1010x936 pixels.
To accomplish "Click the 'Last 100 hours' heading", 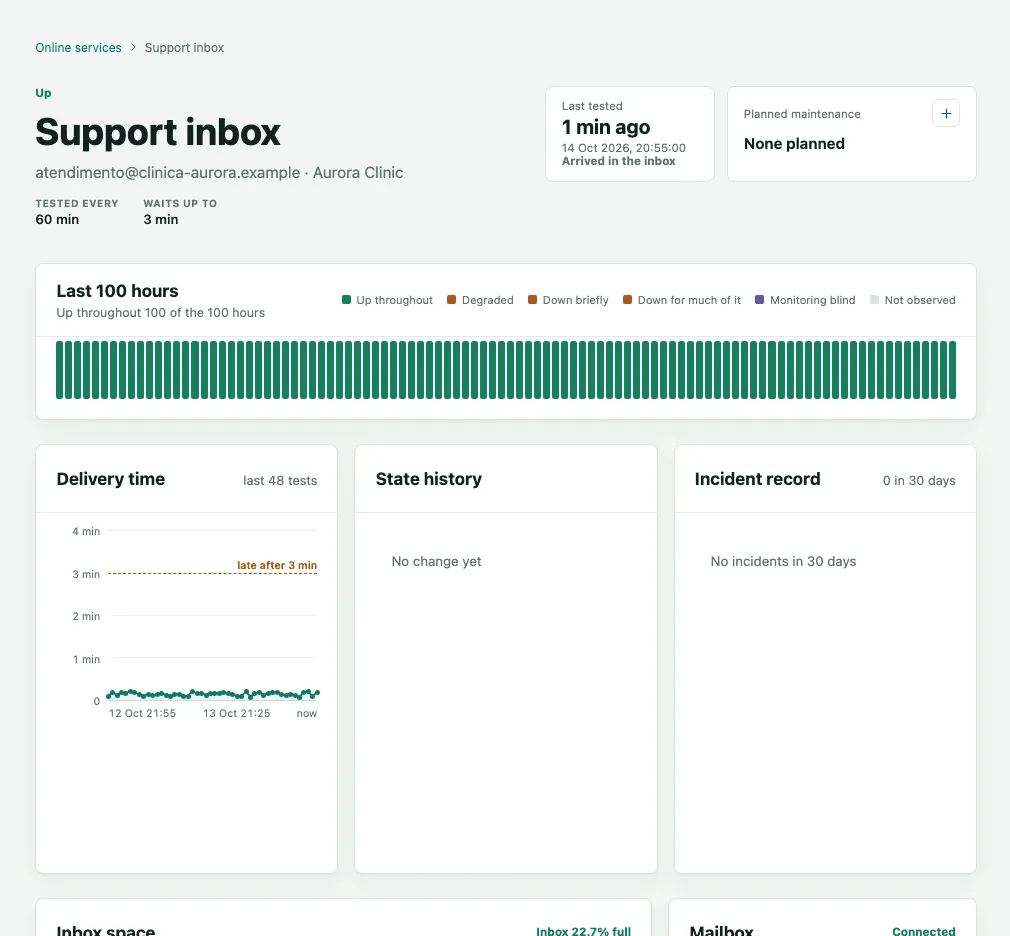I will [117, 291].
